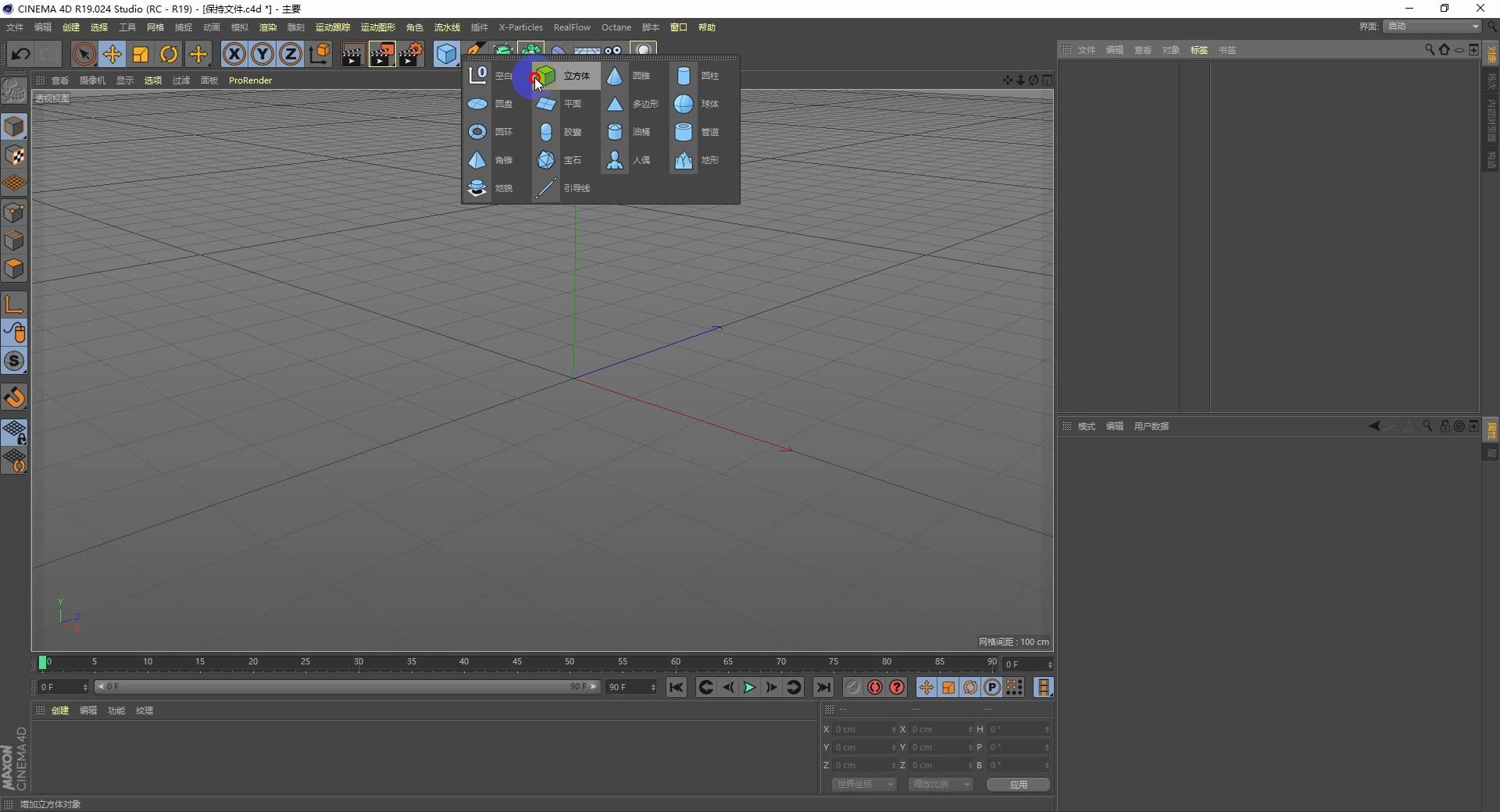Open the X-Particles menu

tap(520, 27)
